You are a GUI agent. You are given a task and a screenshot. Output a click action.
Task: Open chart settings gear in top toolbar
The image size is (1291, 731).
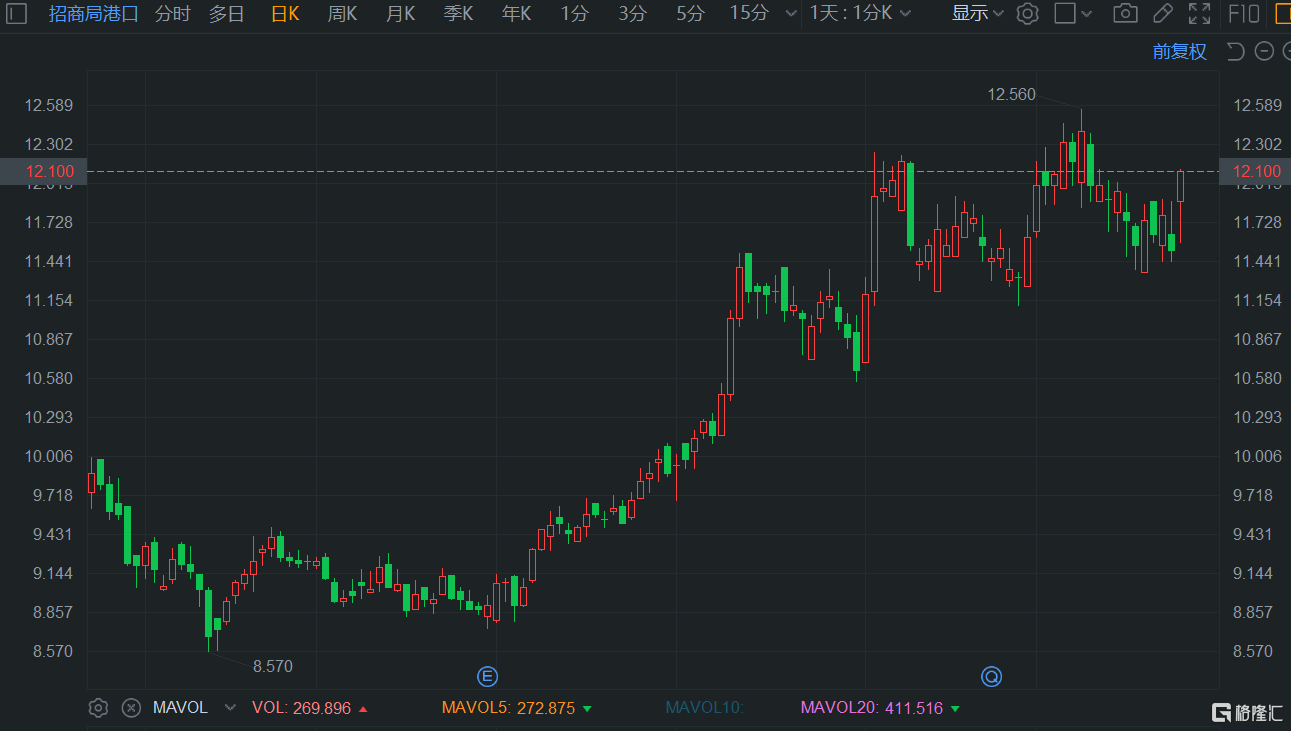1027,14
